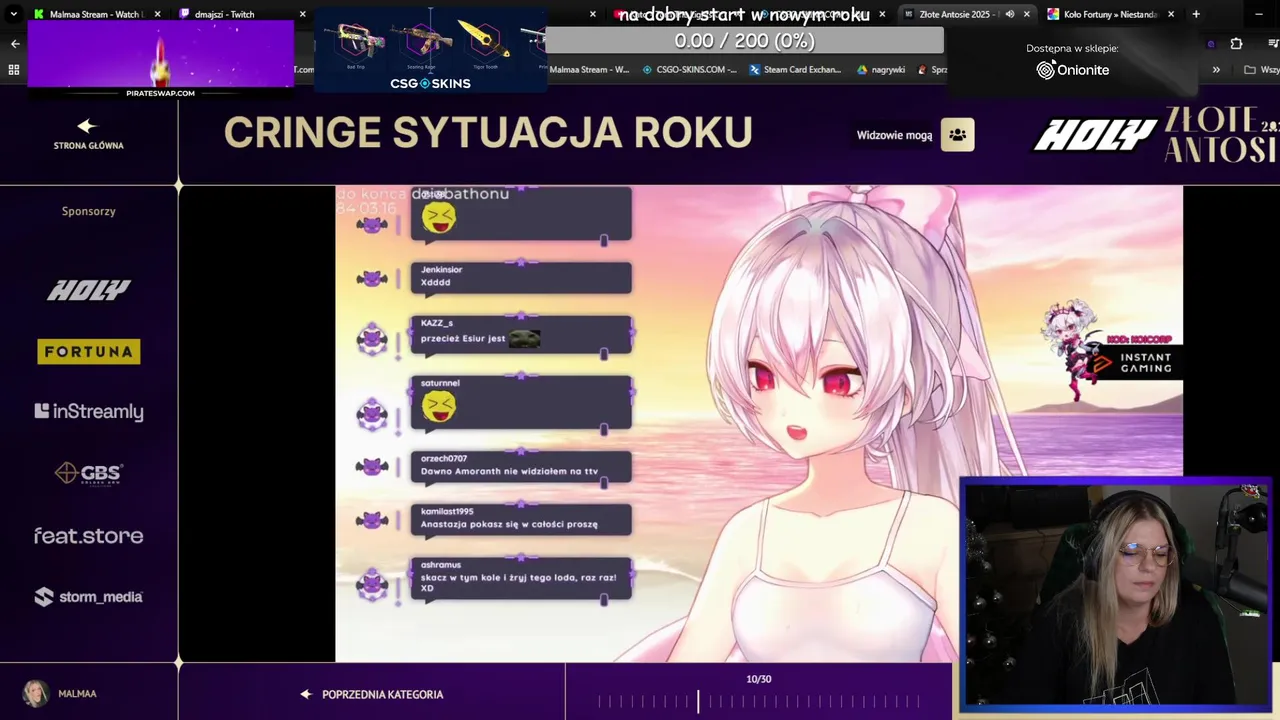Return via STRONA GŁÓWNA arrow

click(88, 134)
